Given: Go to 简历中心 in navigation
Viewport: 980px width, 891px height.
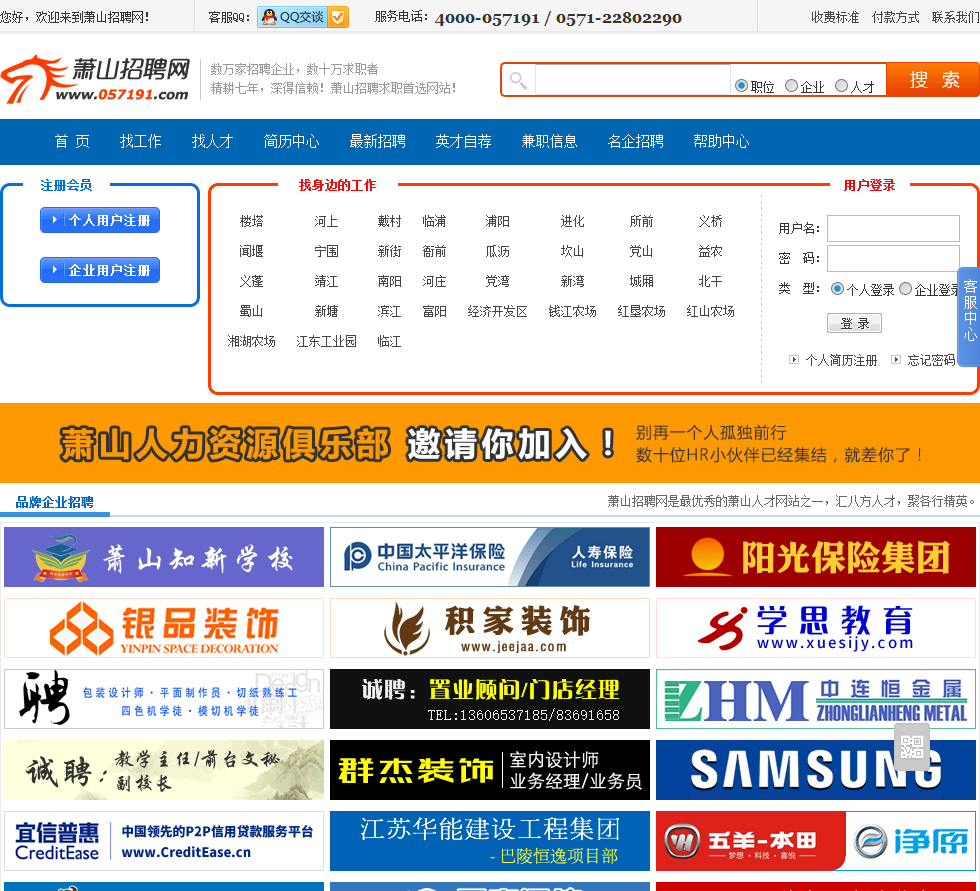Looking at the screenshot, I should coord(291,141).
